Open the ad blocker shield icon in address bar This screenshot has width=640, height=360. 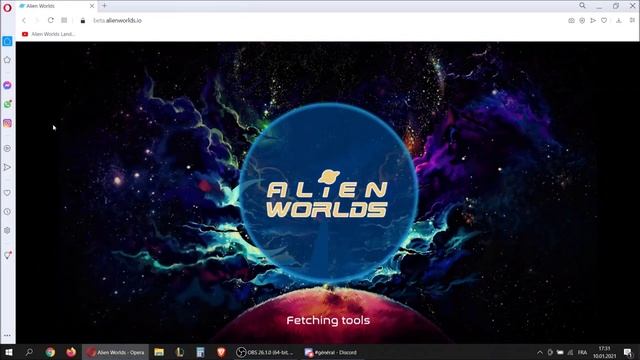(582, 20)
